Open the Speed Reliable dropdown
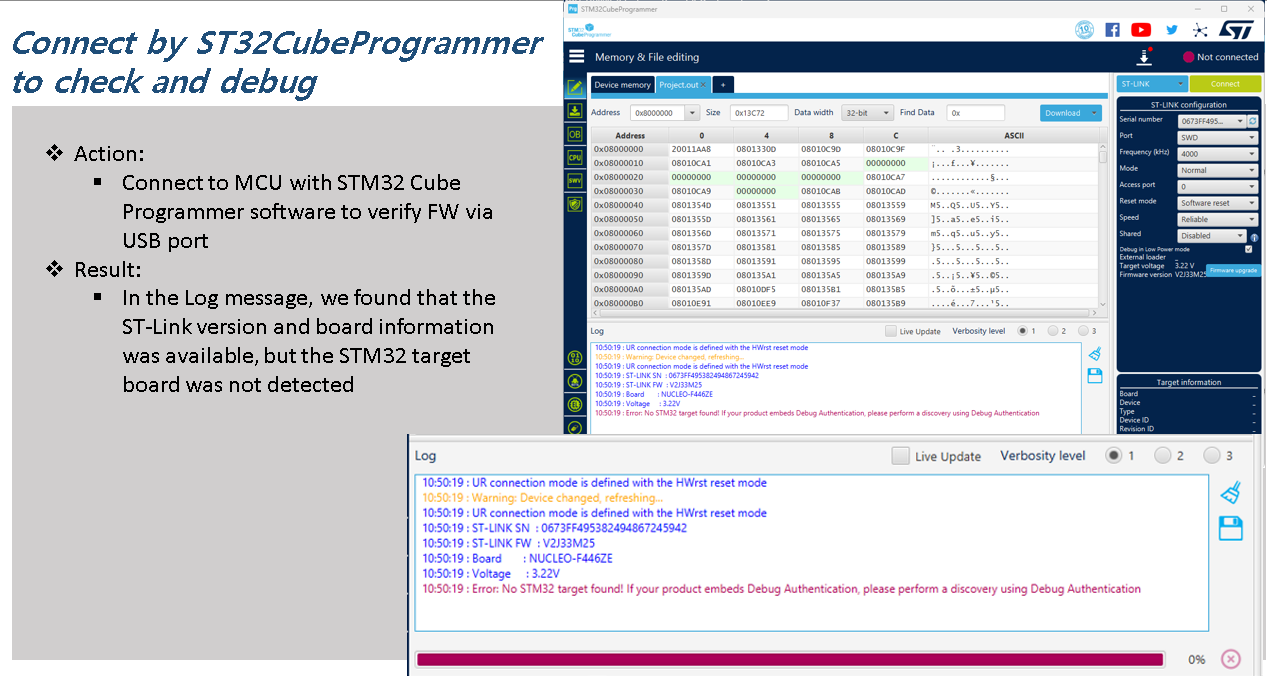The height and width of the screenshot is (676, 1267). pos(1217,219)
